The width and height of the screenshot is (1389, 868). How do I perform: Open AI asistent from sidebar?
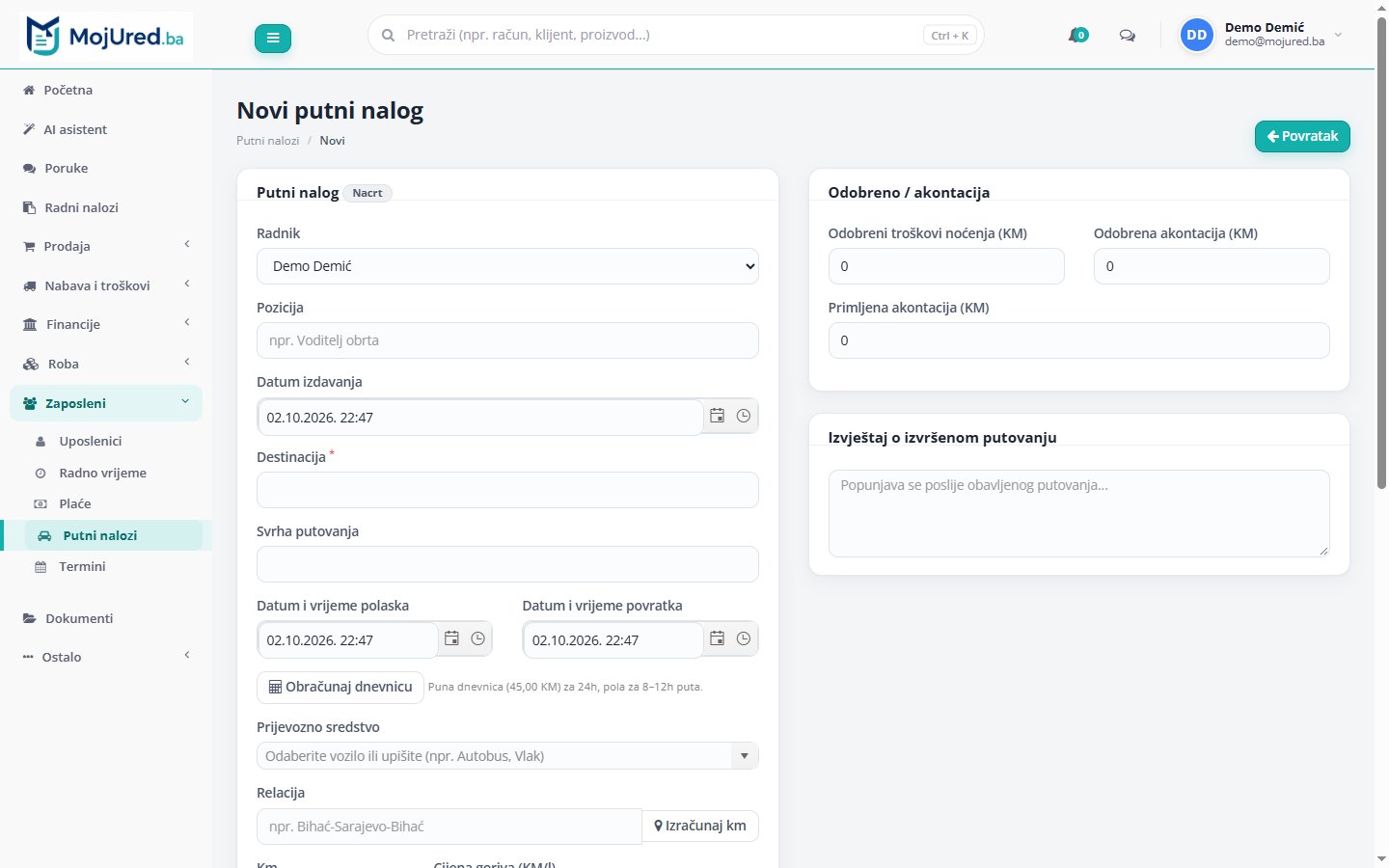(106, 129)
